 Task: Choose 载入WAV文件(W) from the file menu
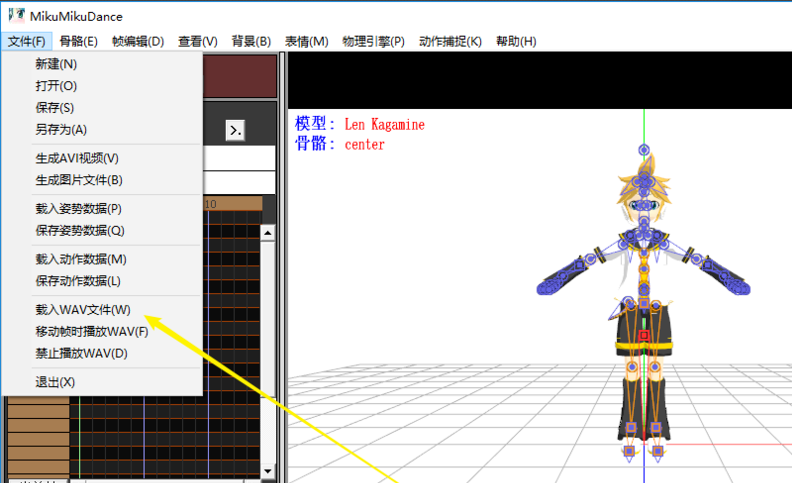(83, 310)
